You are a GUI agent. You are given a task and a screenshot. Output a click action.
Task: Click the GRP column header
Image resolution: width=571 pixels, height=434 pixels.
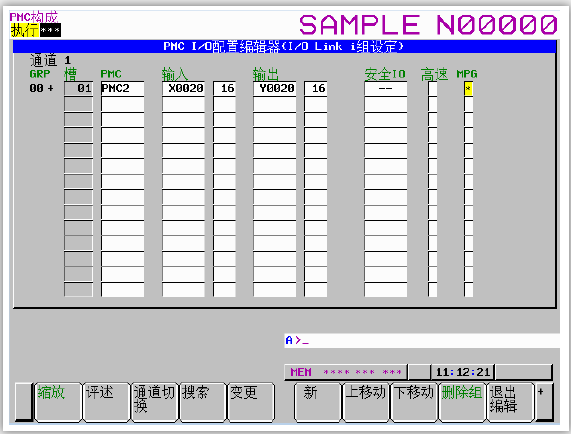click(x=40, y=74)
